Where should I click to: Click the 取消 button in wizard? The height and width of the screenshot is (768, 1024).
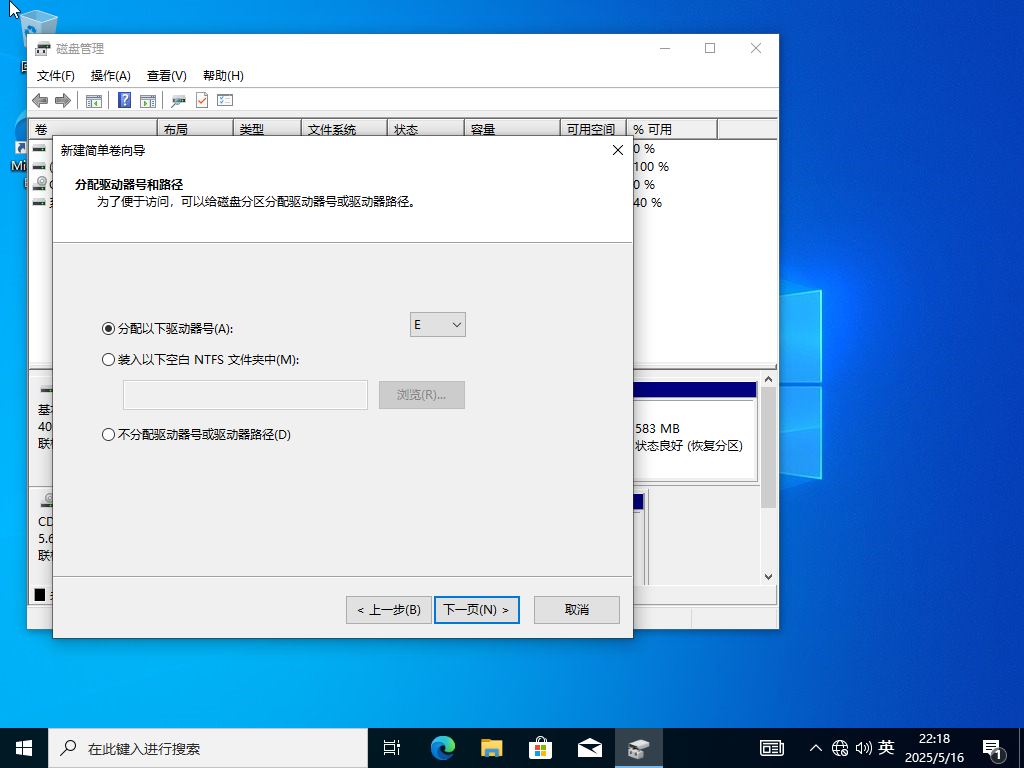(x=577, y=610)
